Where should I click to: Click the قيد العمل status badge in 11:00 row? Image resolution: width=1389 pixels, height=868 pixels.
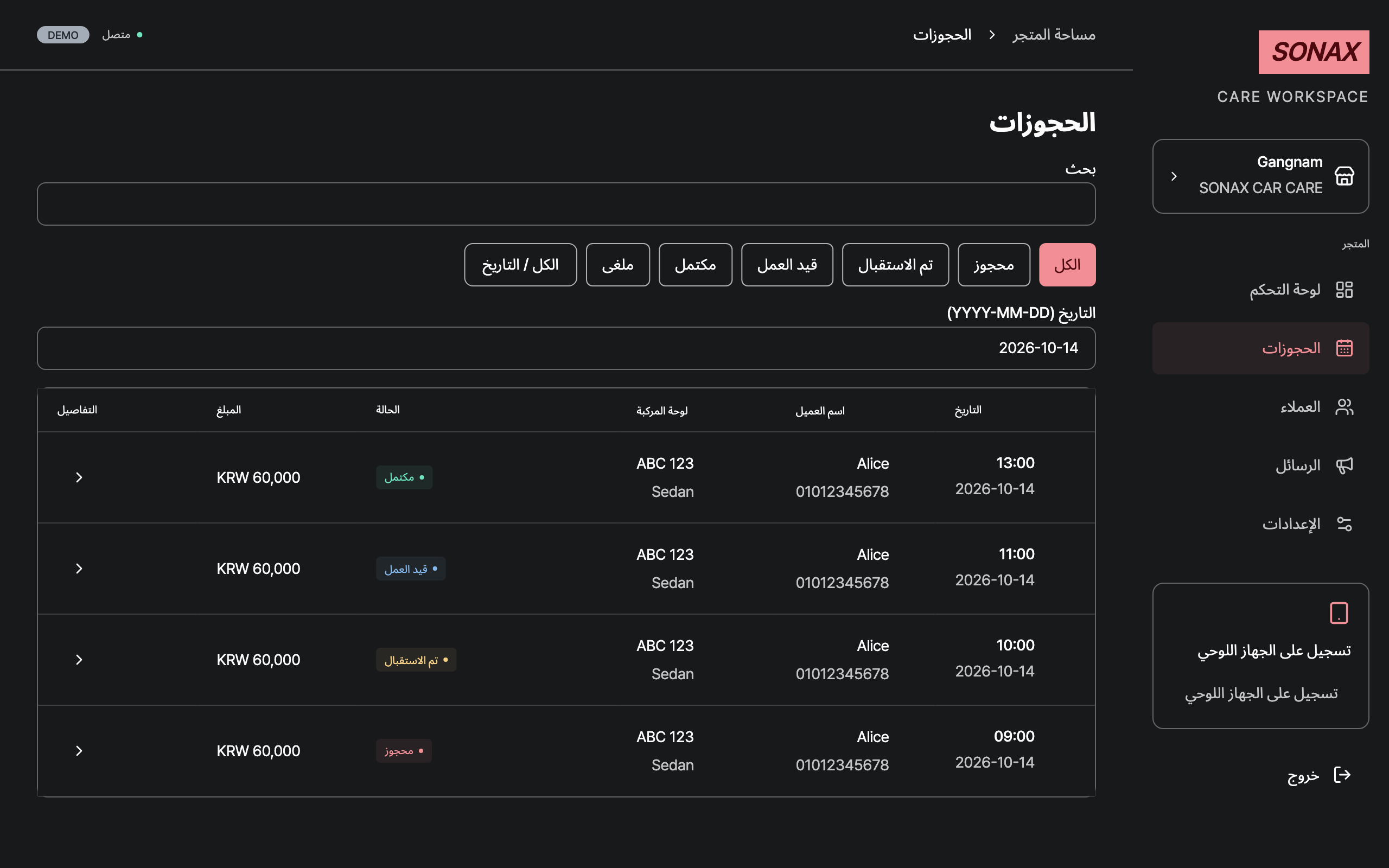point(410,569)
